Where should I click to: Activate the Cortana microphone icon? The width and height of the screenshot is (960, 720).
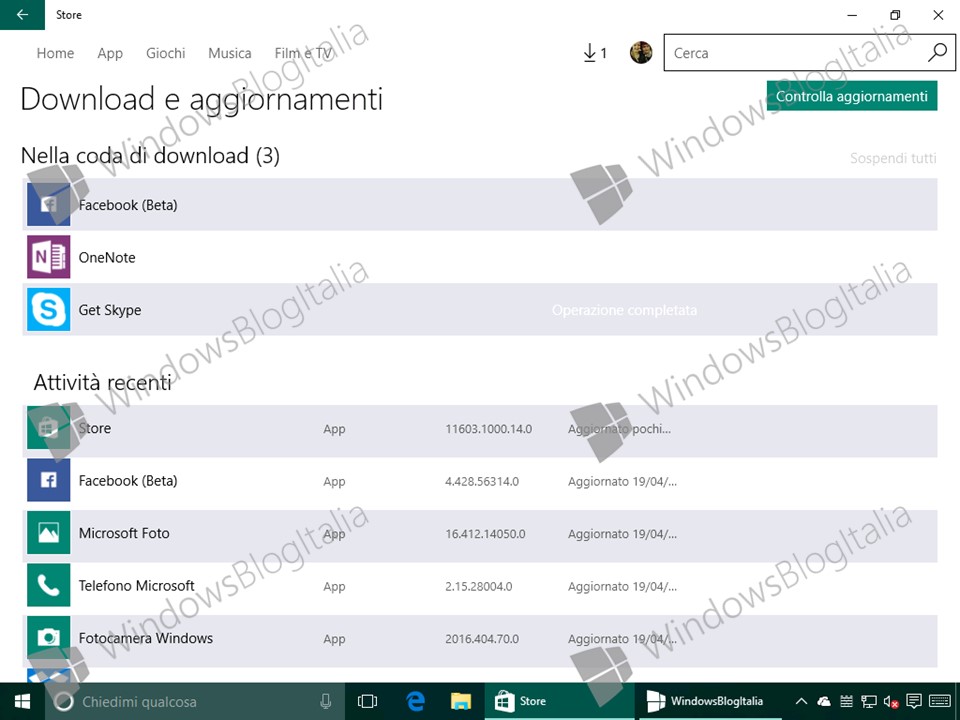326,701
